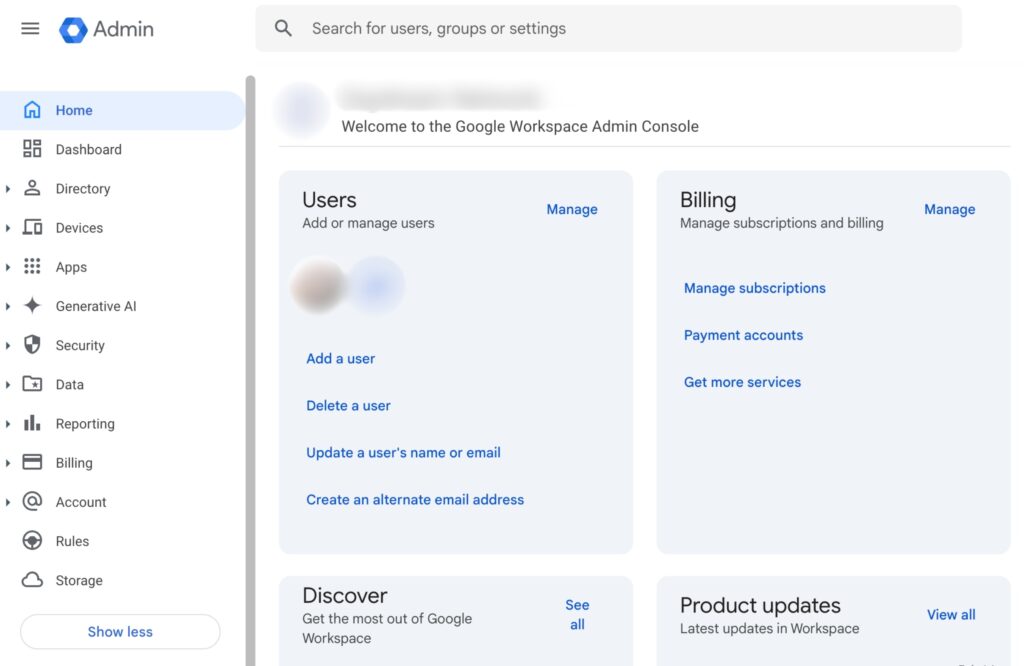Click the Apps label in sidebar
Viewport: 1024px width, 666px height.
click(x=71, y=267)
